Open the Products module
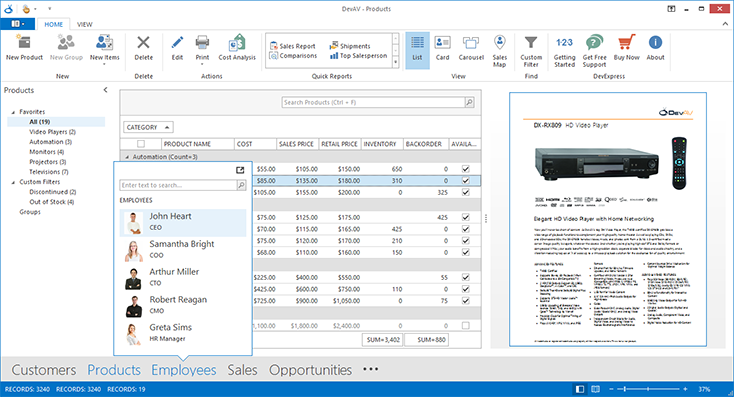This screenshot has width=734, height=397. 114,370
